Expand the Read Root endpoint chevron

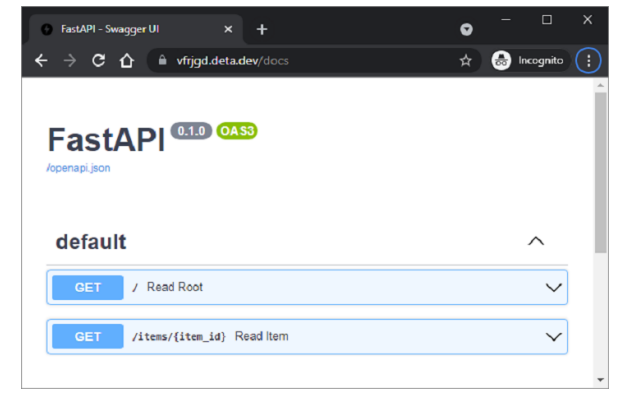tap(554, 288)
